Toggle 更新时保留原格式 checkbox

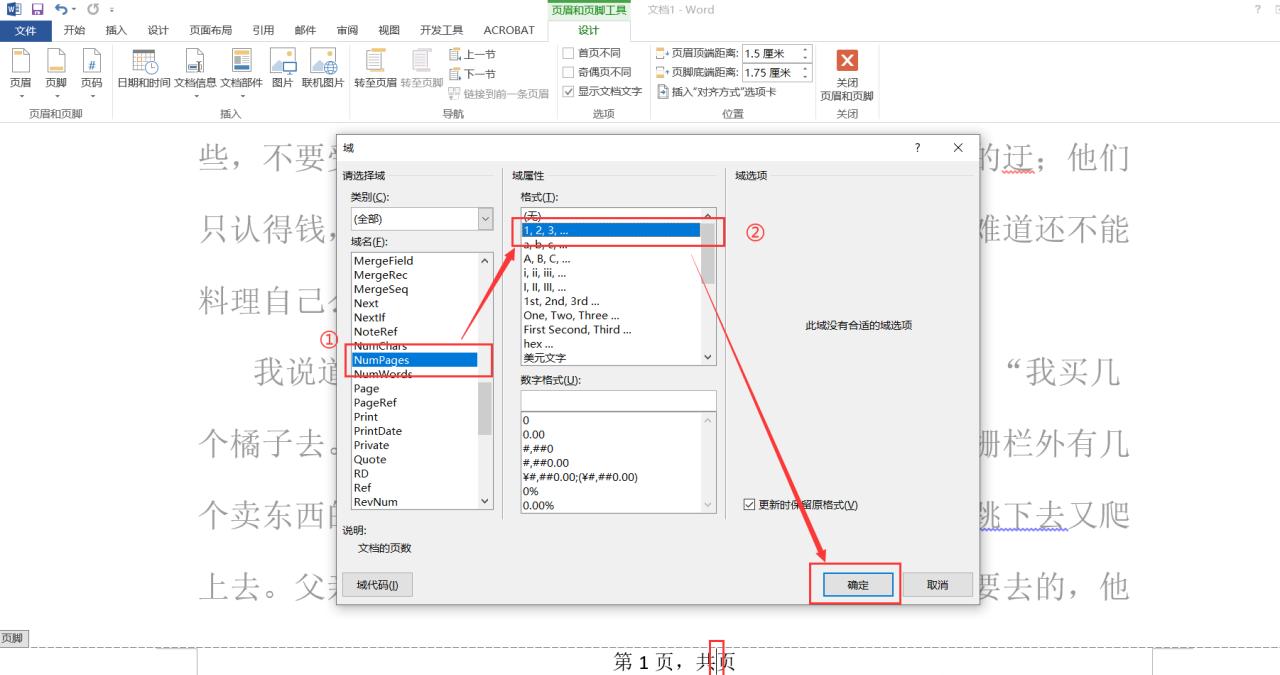749,505
